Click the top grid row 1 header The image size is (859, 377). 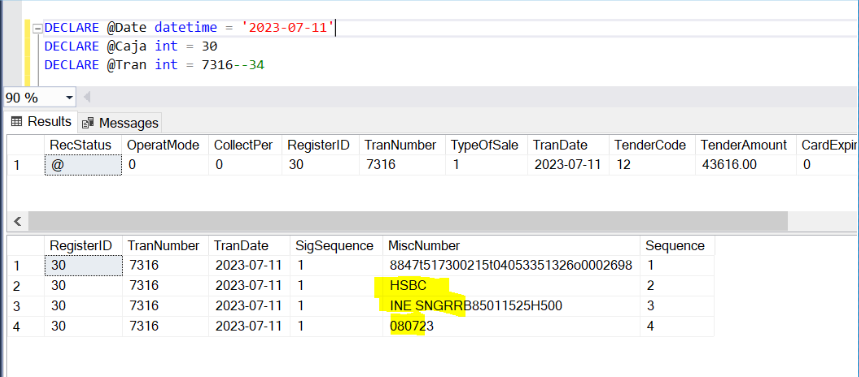coord(25,165)
